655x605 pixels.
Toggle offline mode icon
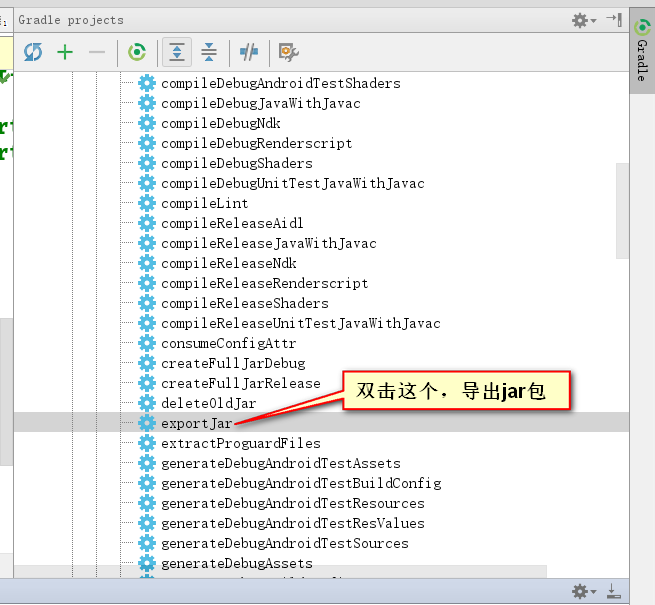tap(249, 52)
